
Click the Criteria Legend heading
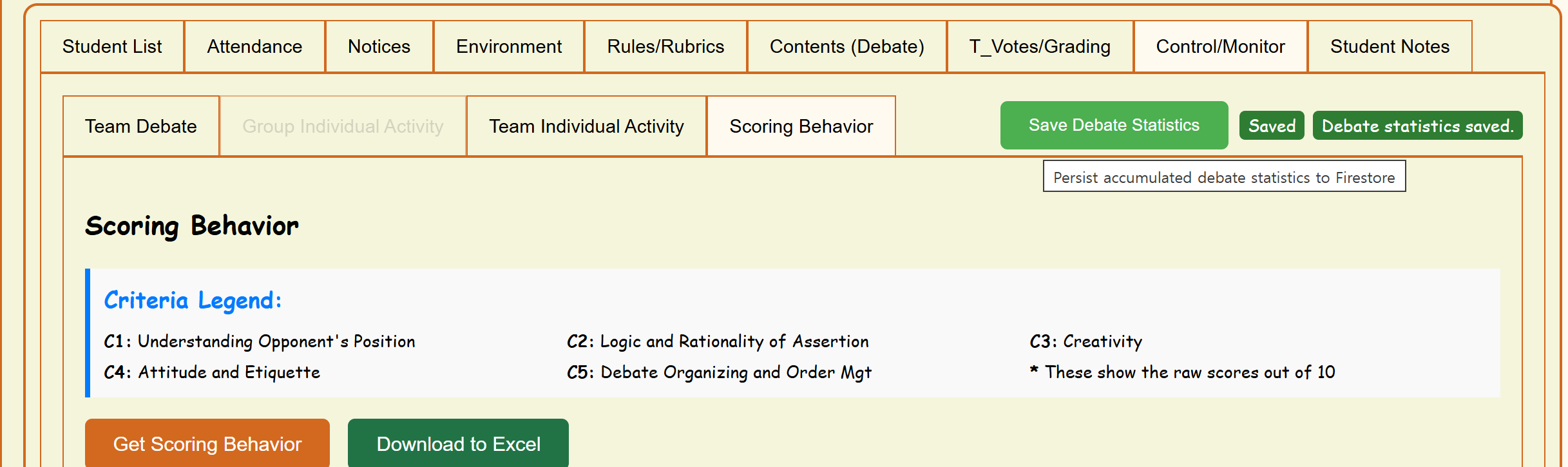tap(193, 300)
